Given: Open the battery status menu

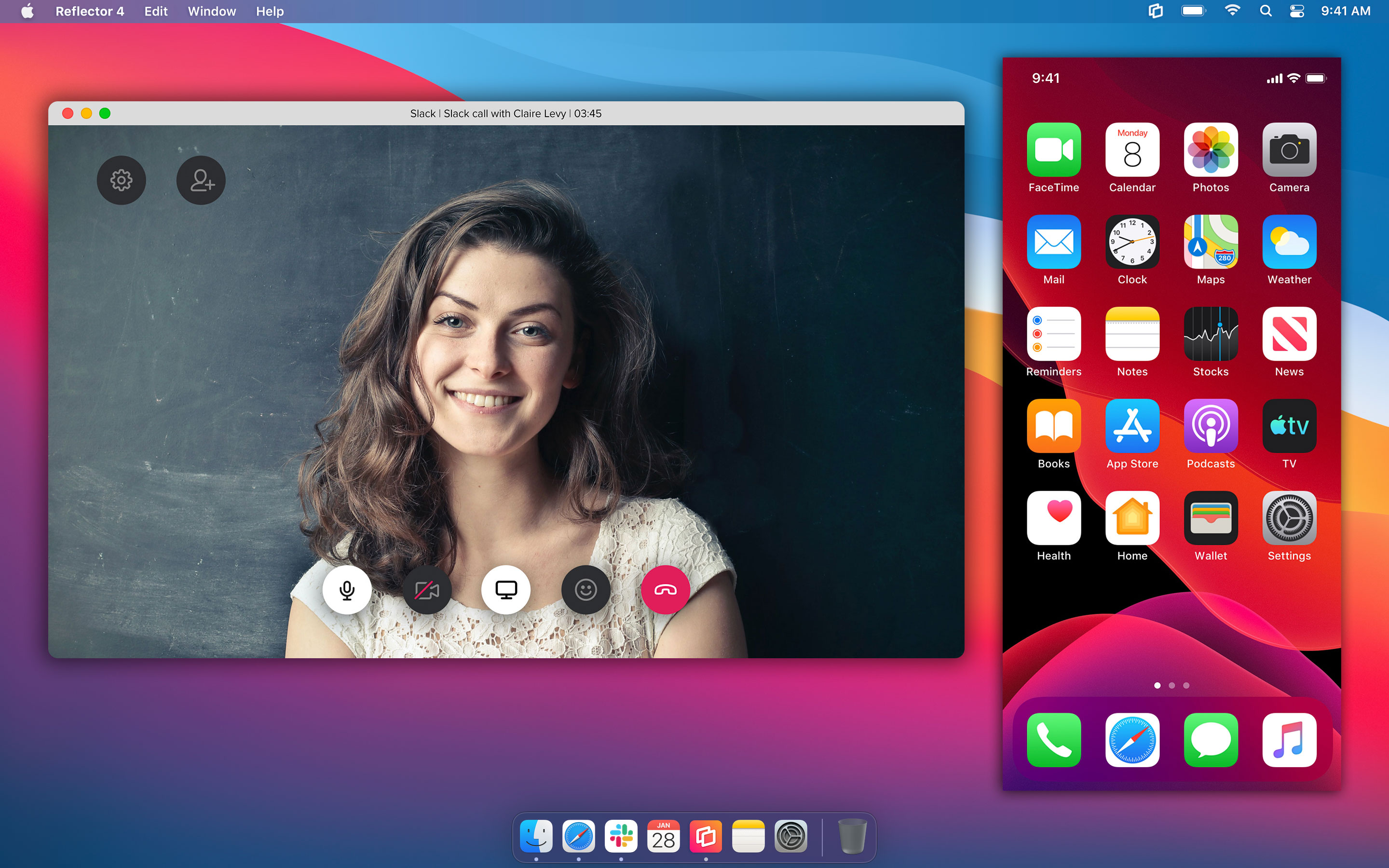Looking at the screenshot, I should point(1193,11).
